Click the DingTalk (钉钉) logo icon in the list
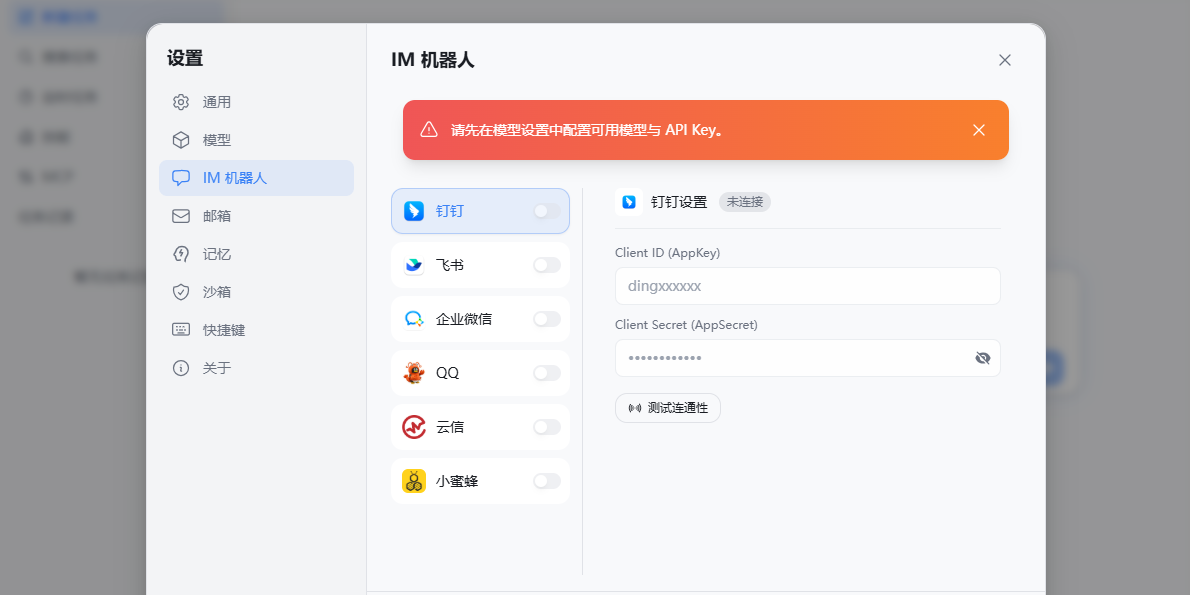The width and height of the screenshot is (1190, 595). coord(414,211)
